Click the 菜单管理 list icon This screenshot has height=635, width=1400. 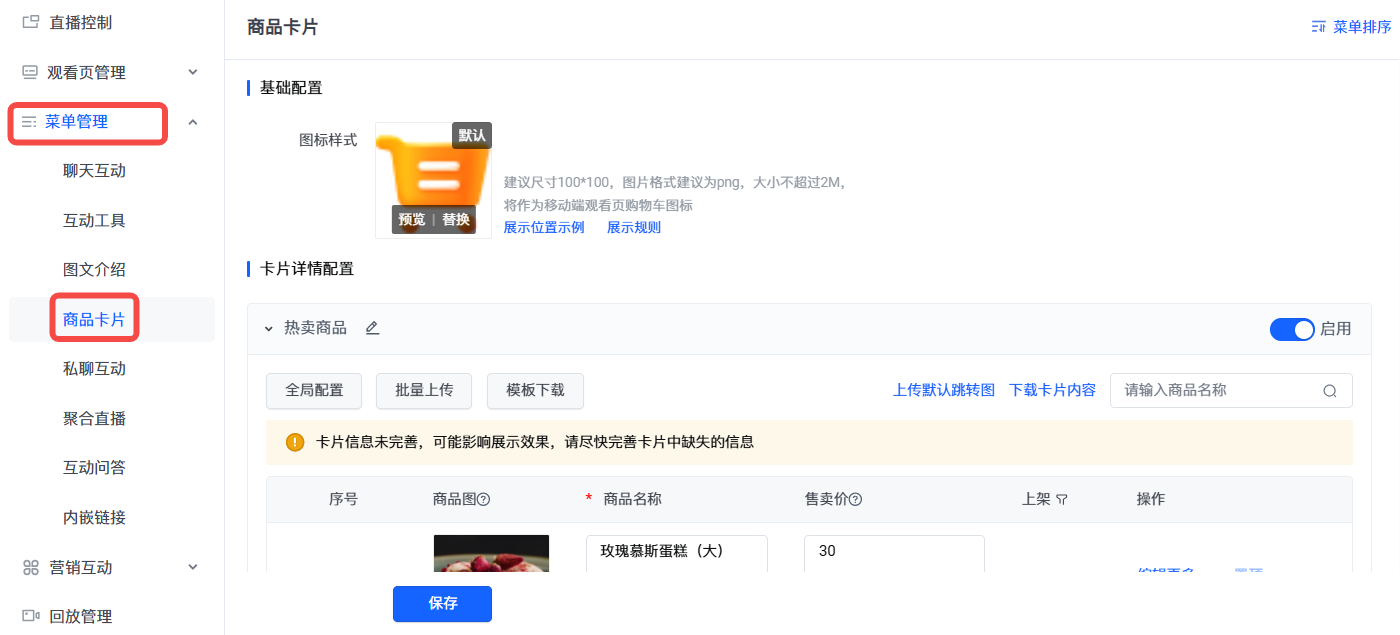pyautogui.click(x=29, y=122)
